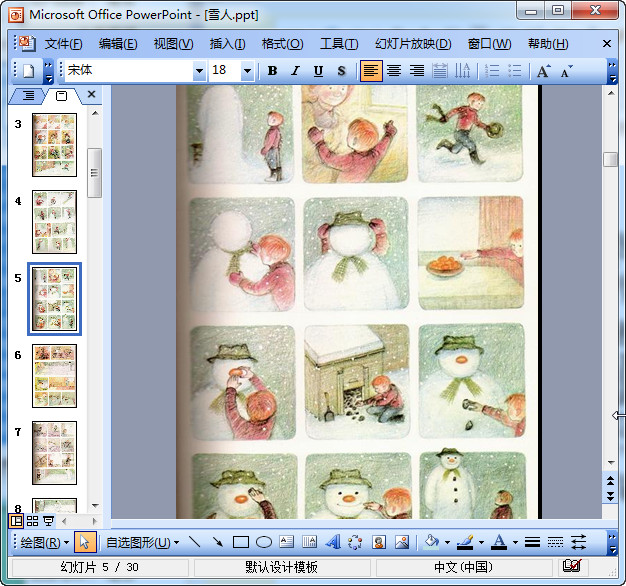Image resolution: width=626 pixels, height=586 pixels.
Task: Click font name field showing 宋体
Action: click(x=129, y=71)
